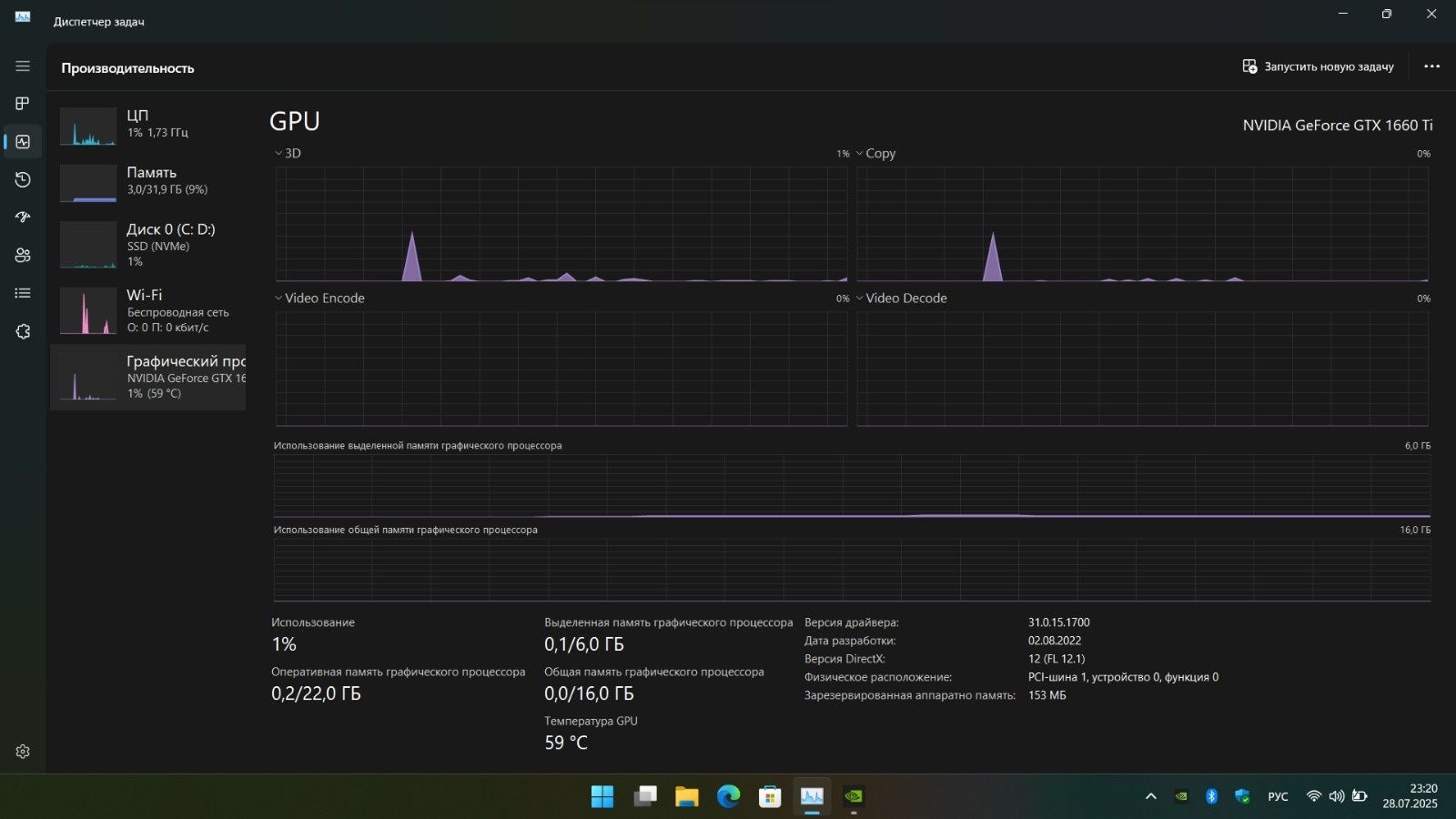Open the 3D engine dropdown

[x=288, y=153]
